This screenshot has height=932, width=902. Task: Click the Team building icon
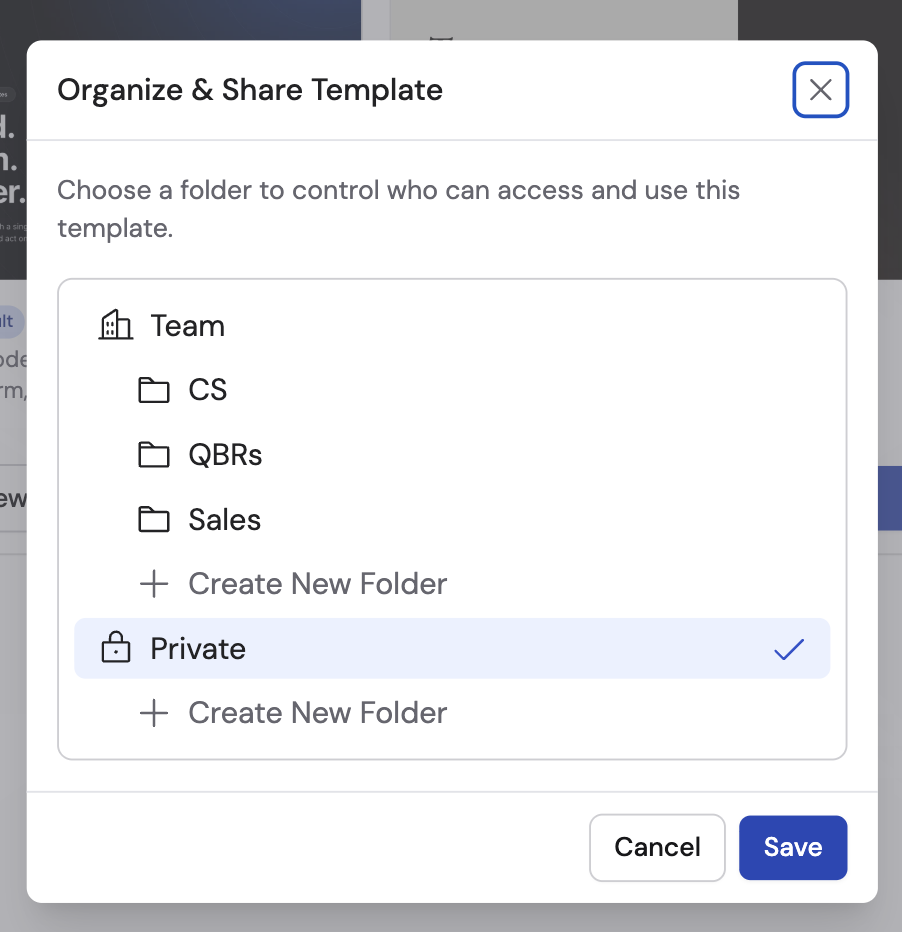pyautogui.click(x=115, y=325)
